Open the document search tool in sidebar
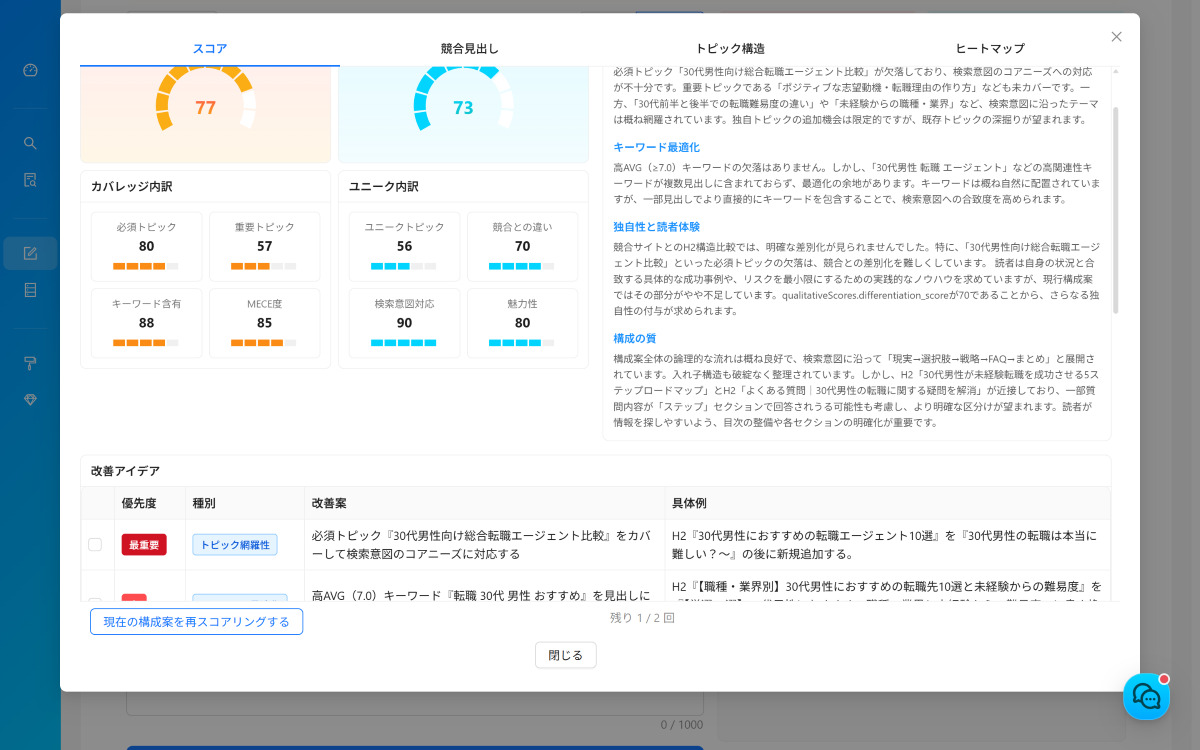This screenshot has height=750, width=1200. click(30, 180)
